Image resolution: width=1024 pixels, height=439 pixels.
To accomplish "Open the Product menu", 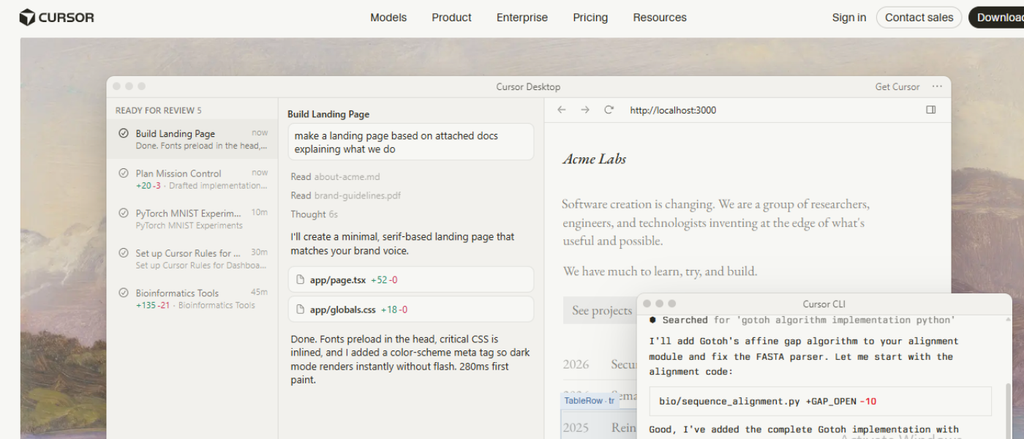I will pos(451,18).
